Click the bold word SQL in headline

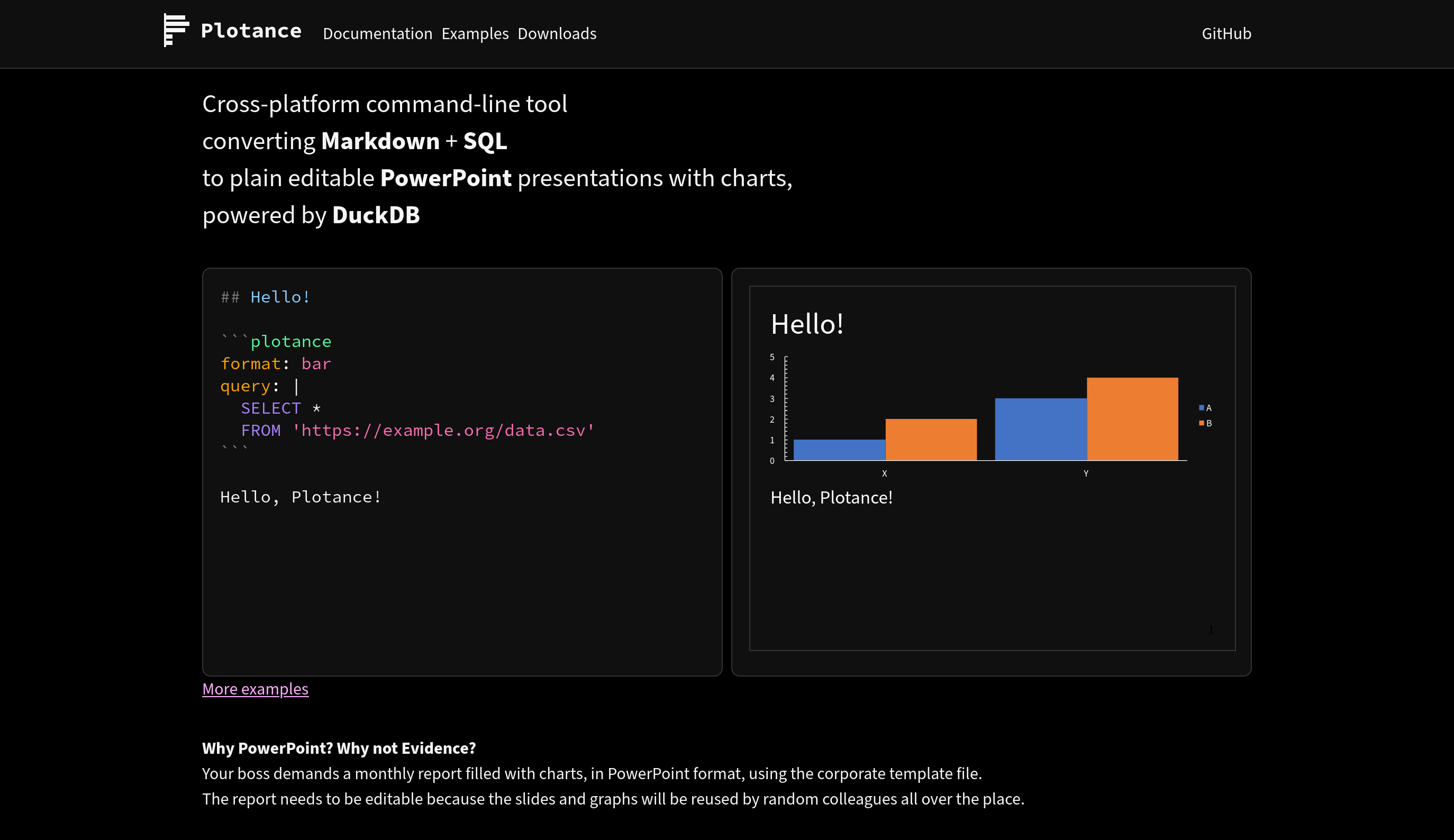pyautogui.click(x=485, y=141)
